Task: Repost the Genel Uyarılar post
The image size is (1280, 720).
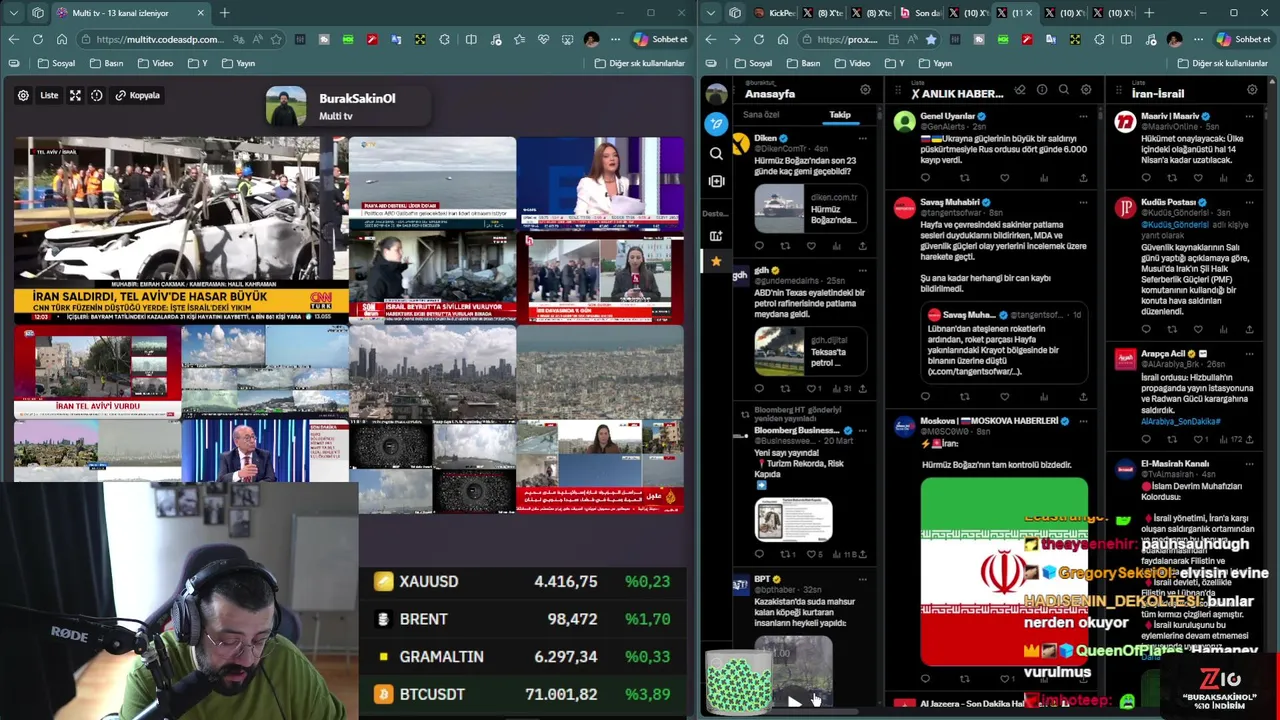Action: pos(965,178)
